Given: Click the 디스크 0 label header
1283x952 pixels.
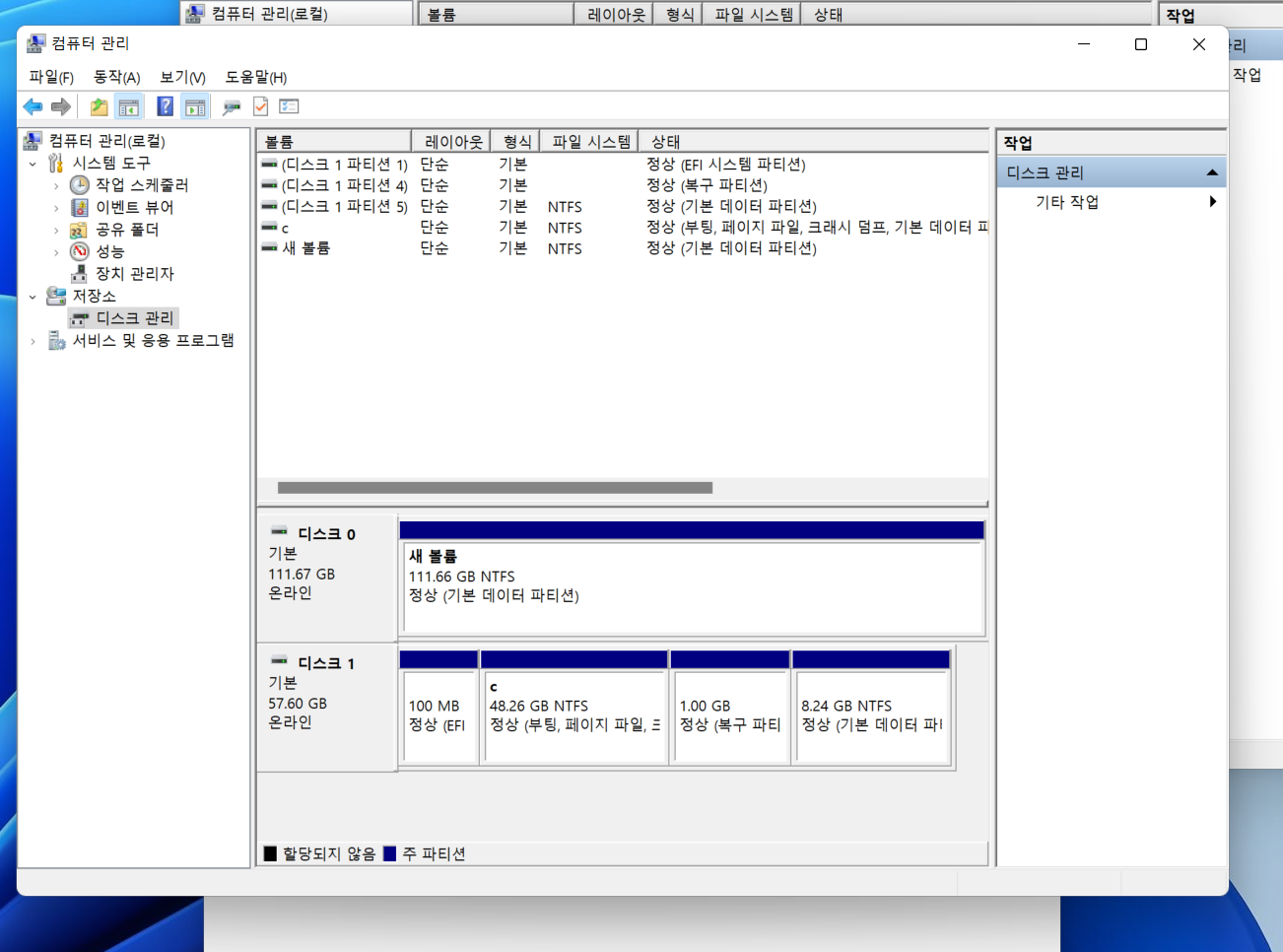Looking at the screenshot, I should coord(326,534).
